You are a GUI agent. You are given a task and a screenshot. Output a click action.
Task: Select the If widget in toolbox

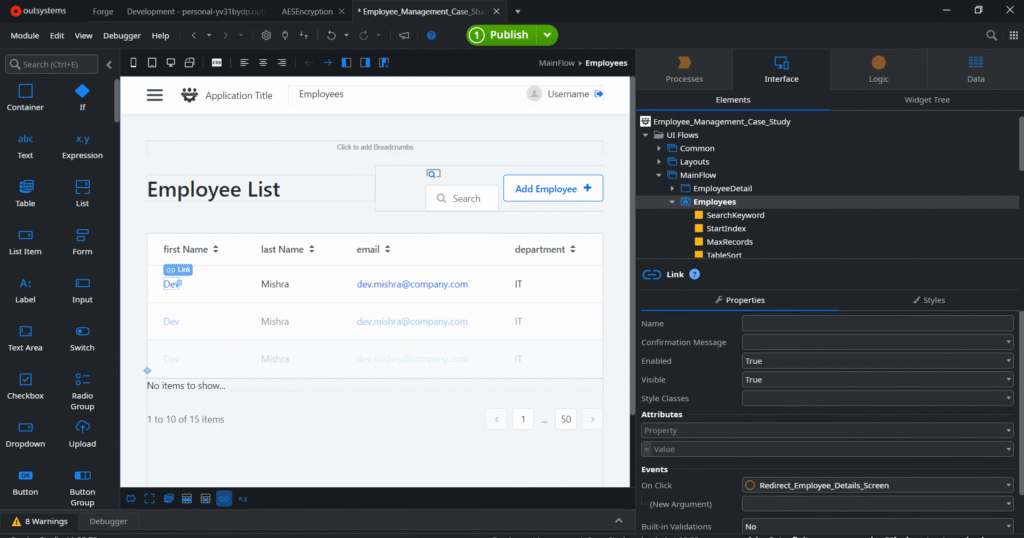click(82, 97)
